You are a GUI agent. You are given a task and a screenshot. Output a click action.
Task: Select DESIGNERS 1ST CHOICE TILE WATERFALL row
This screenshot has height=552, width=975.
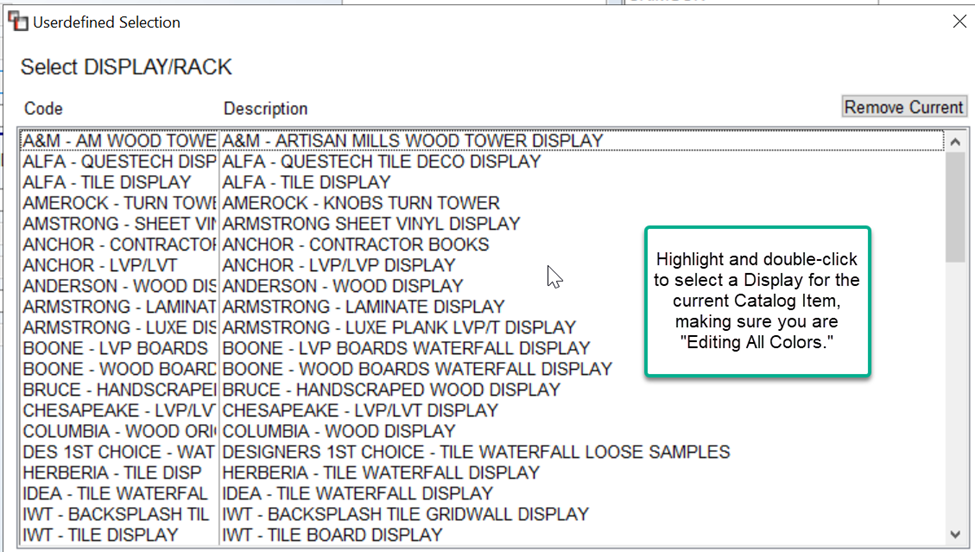(x=482, y=452)
